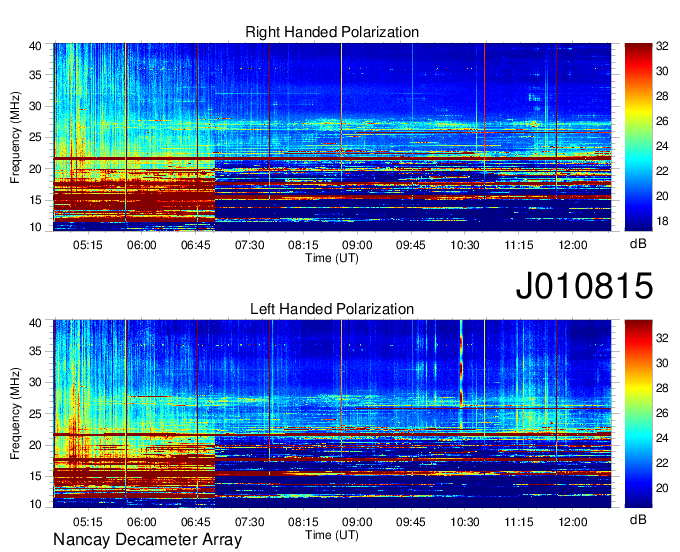Click the "Frequency (MHz)" axis label of the Left Handed plot
Viewport: 680px width, 552px height.
[15, 414]
